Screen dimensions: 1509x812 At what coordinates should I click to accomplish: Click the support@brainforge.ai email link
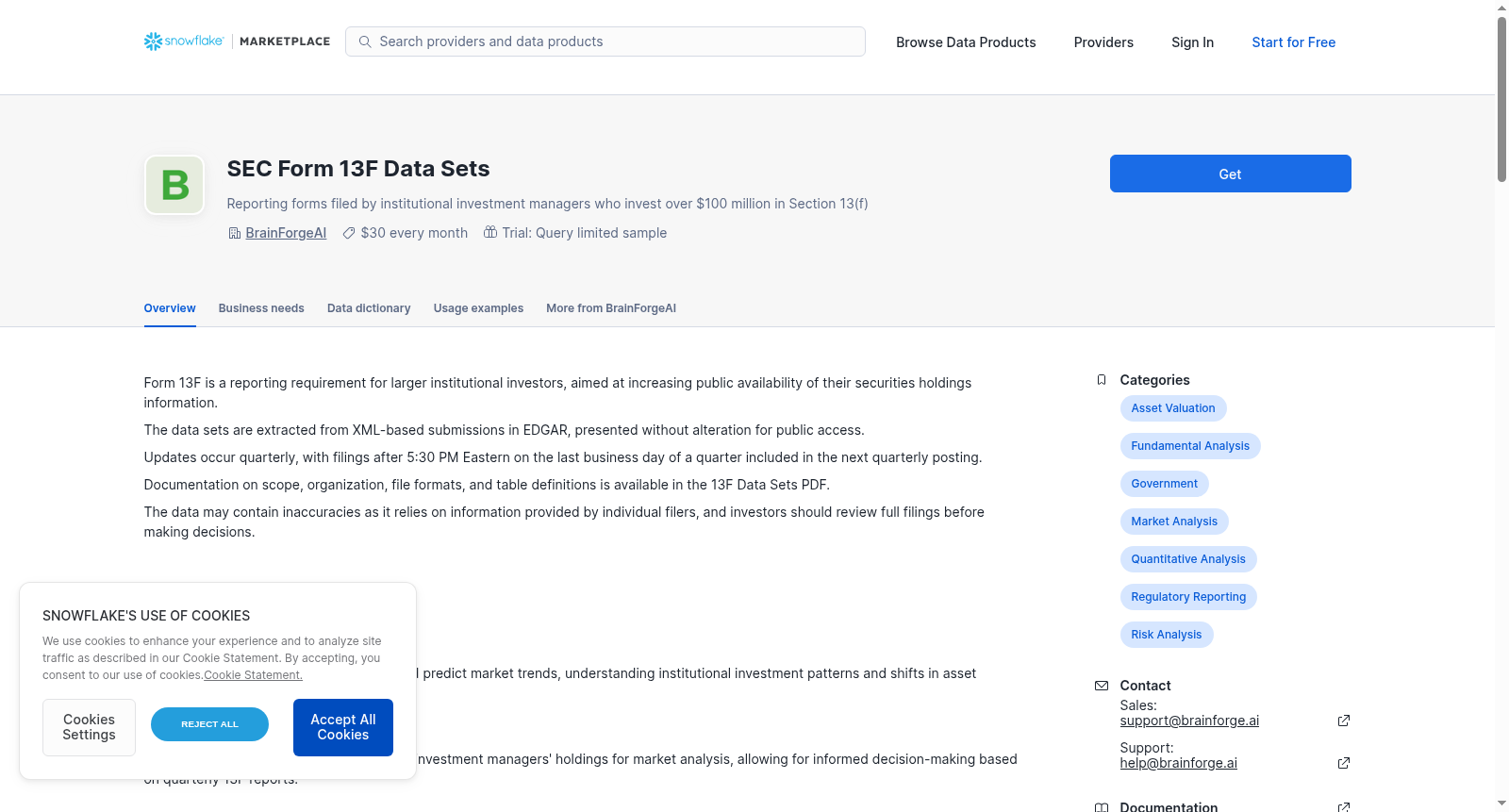pyautogui.click(x=1189, y=721)
